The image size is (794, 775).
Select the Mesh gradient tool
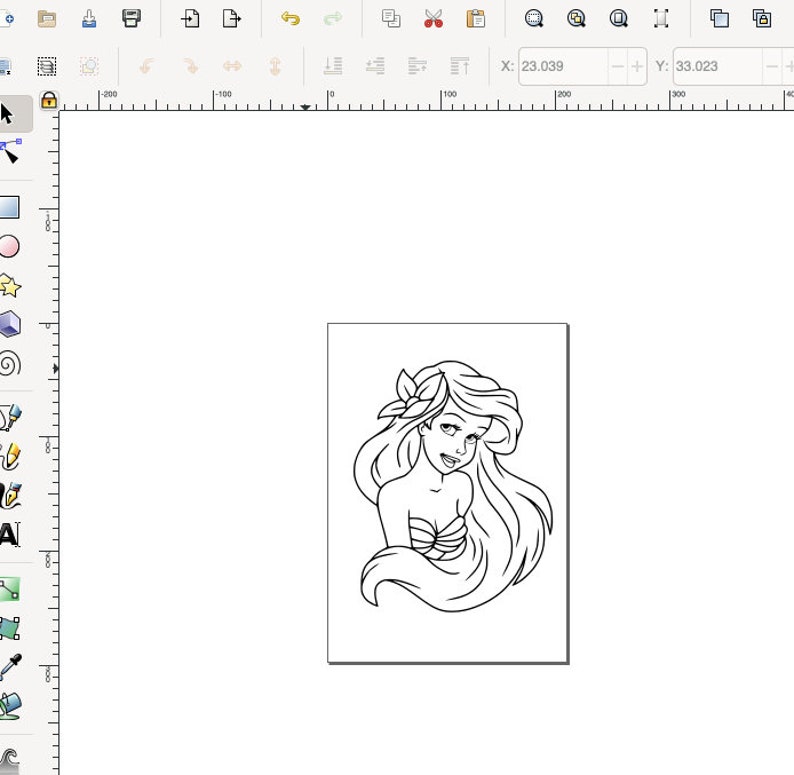[x=10, y=629]
